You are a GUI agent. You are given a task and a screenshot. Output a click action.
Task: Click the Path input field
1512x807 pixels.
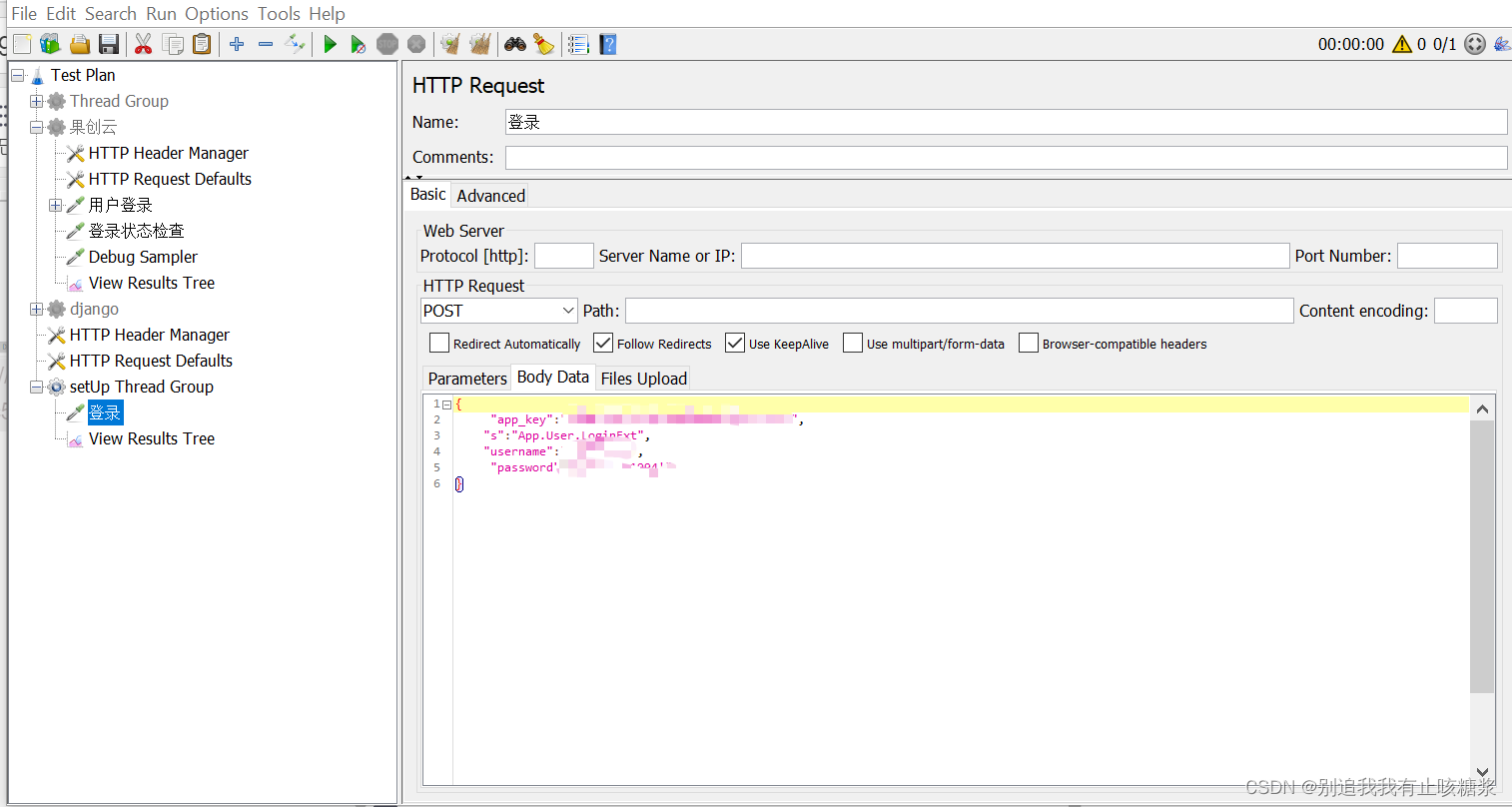[x=959, y=311]
